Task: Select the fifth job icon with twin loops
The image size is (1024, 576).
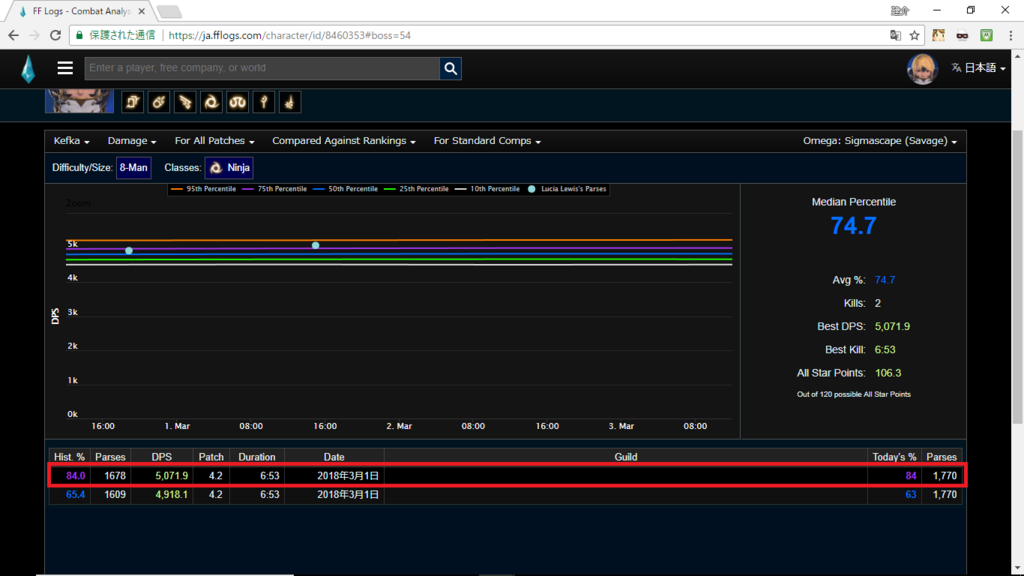Action: (237, 102)
